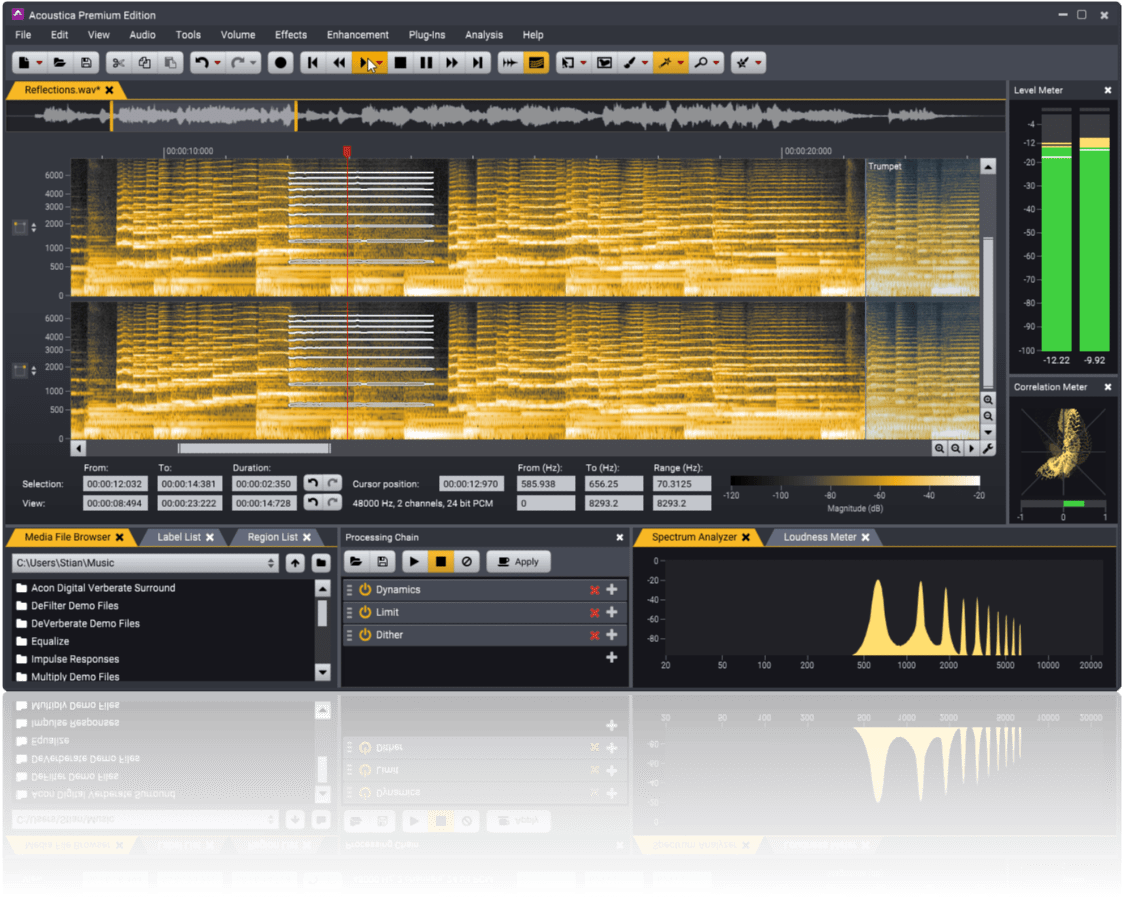Switch to the Loudness Meter tab
This screenshot has width=1122, height=897.
tap(819, 537)
